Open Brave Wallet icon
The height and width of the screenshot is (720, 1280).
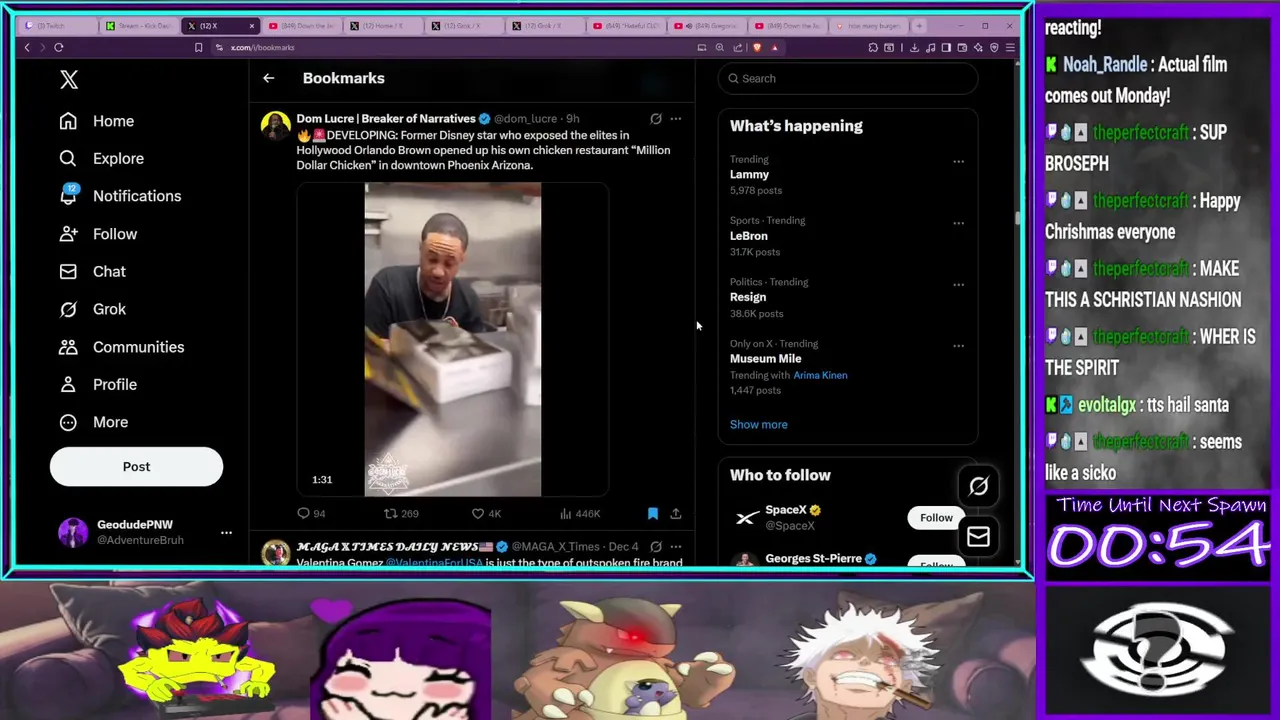coord(962,47)
